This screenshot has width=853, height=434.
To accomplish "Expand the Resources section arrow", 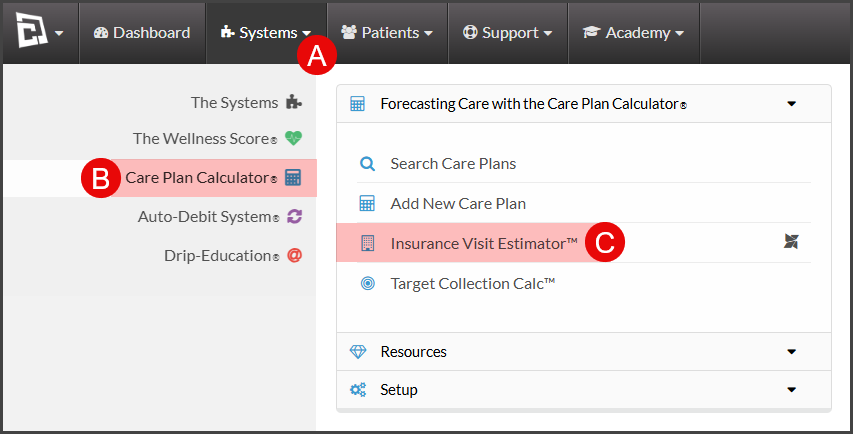I will [x=792, y=352].
